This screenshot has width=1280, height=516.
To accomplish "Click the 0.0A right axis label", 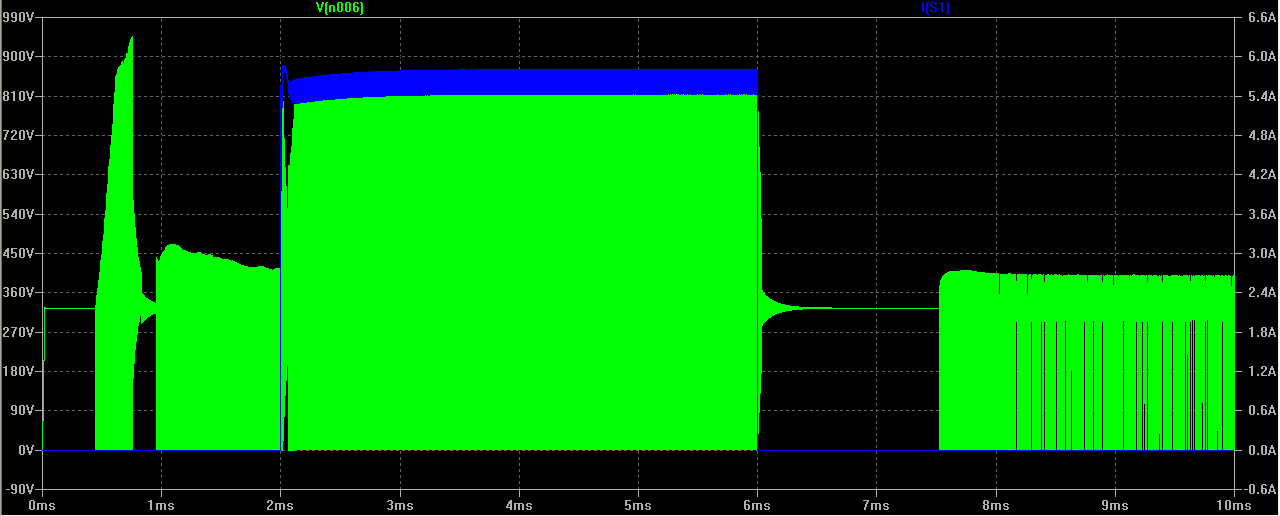I will (x=1260, y=451).
